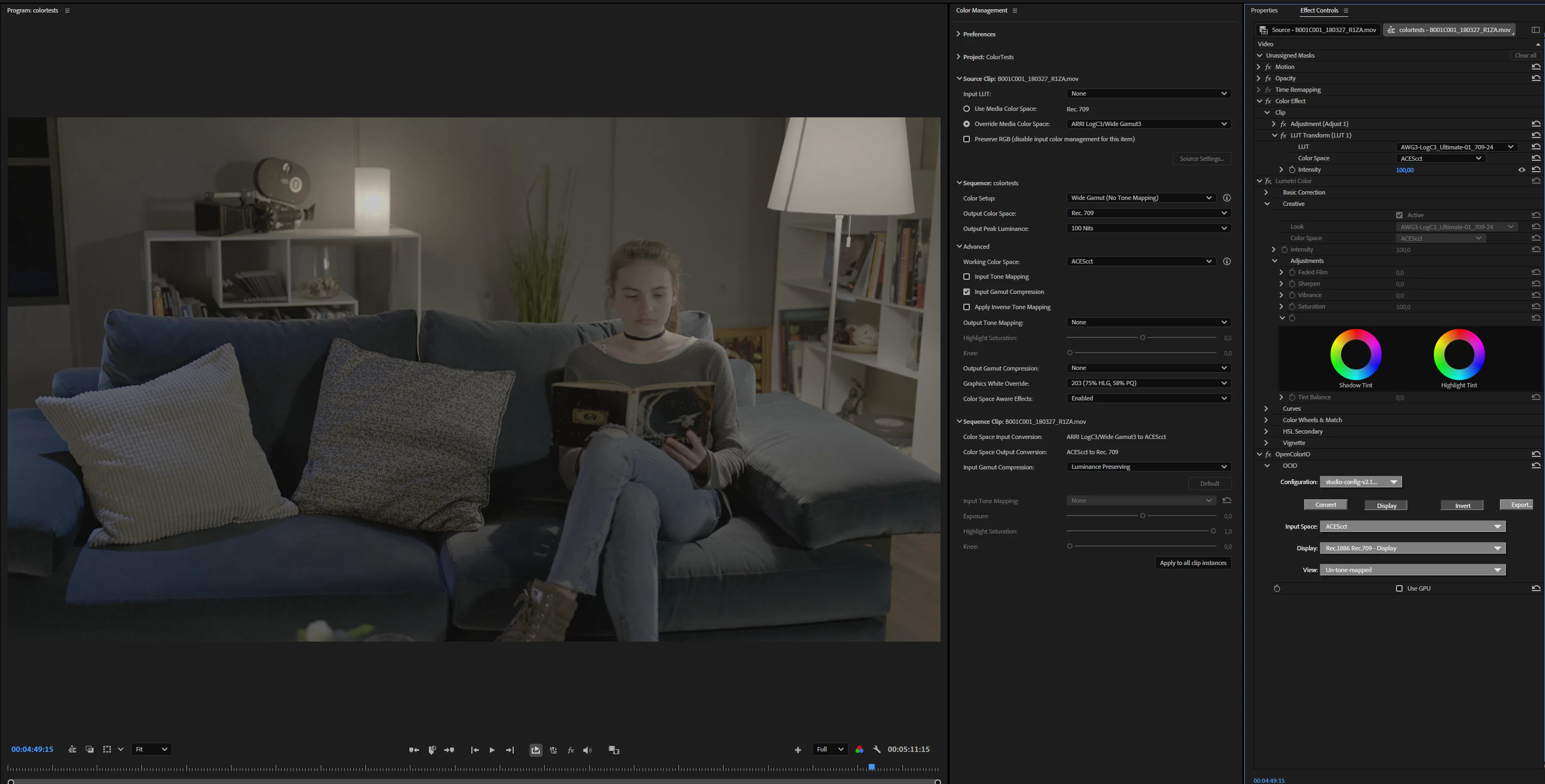1545x784 pixels.
Task: Reset the Motion effect with its reset icon
Action: click(x=1535, y=66)
